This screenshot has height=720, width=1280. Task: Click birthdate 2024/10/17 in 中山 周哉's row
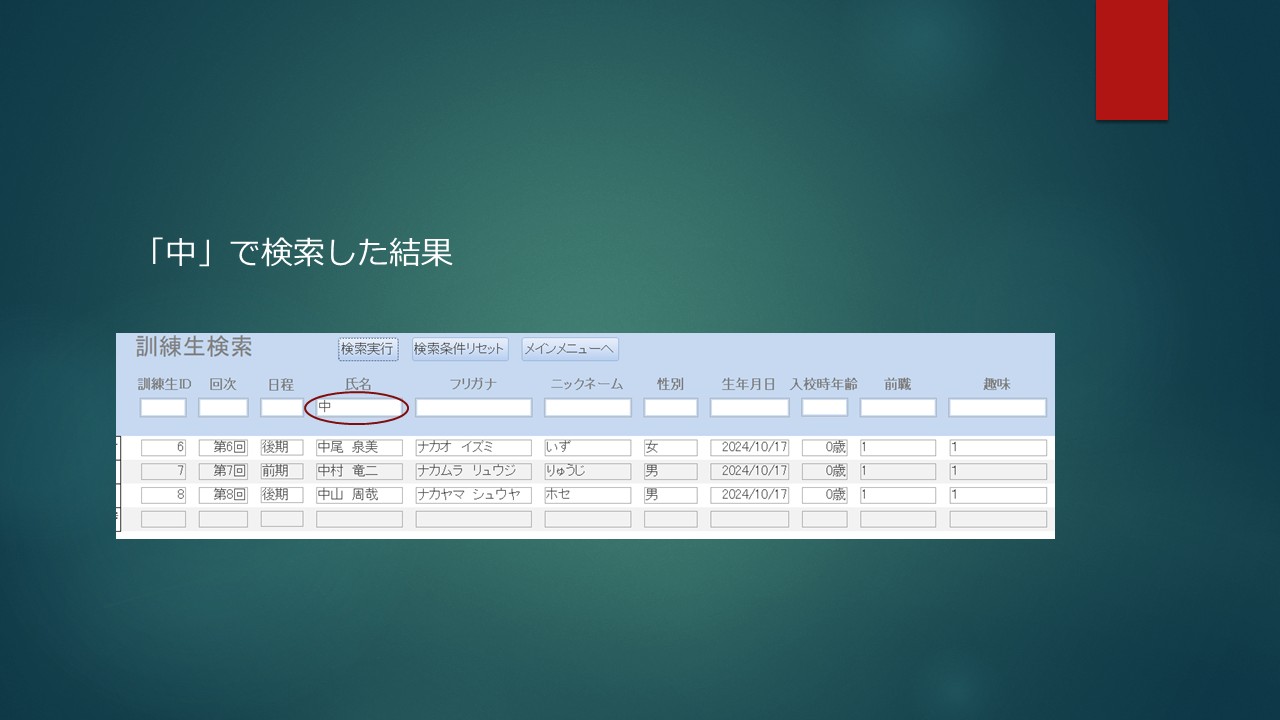click(x=750, y=495)
